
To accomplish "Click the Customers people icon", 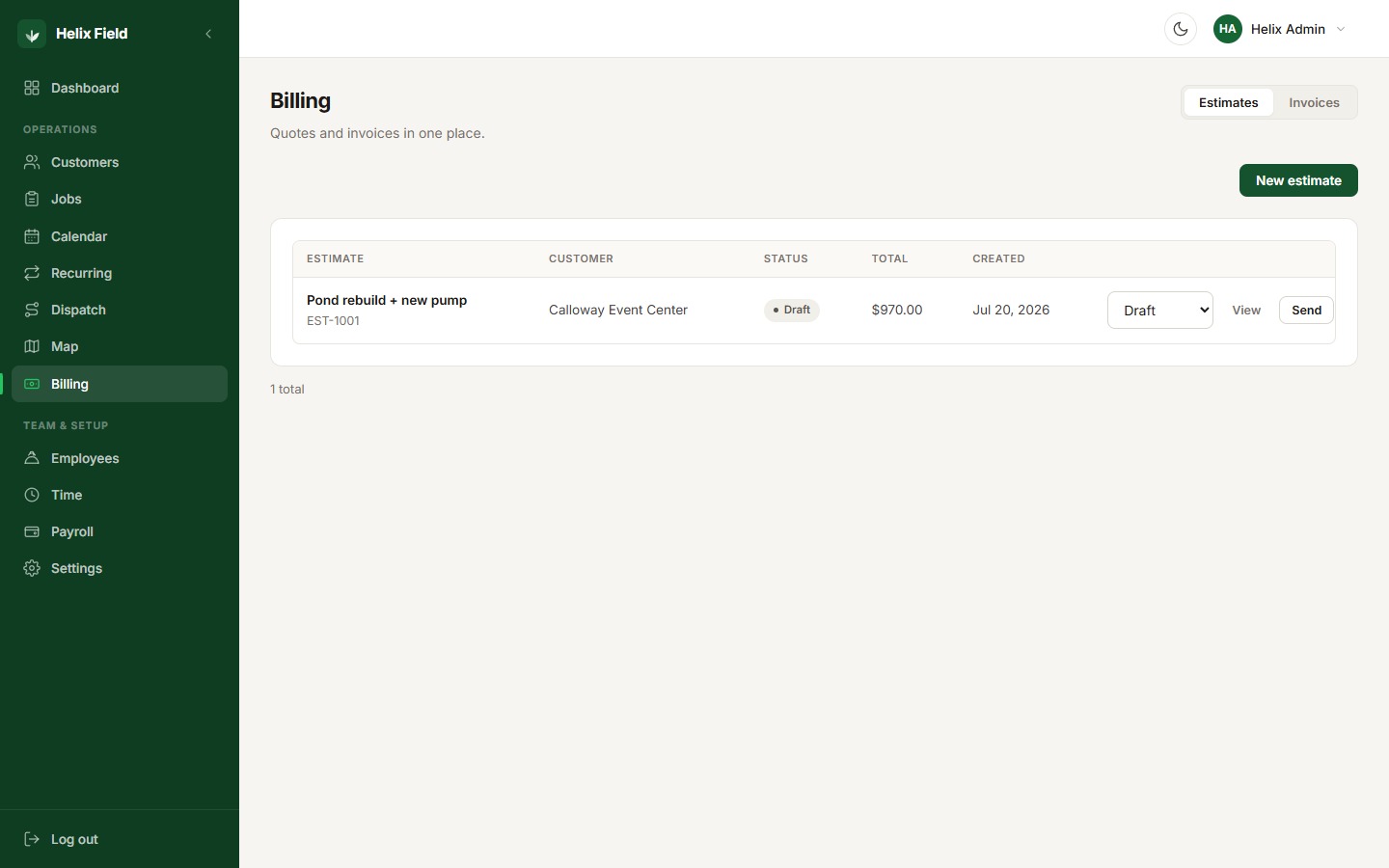I will [32, 162].
